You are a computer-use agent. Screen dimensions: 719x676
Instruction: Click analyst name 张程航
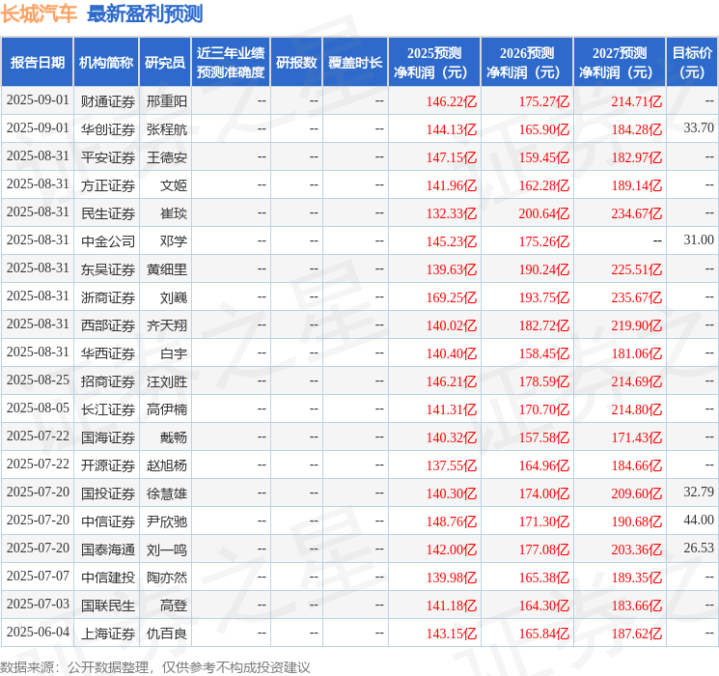tap(166, 129)
